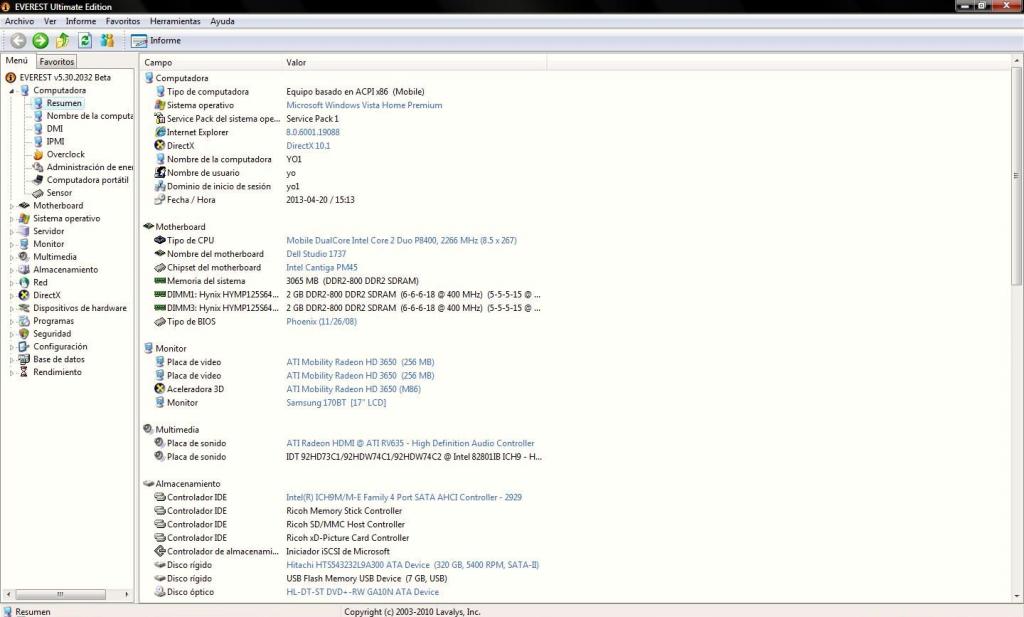The width and height of the screenshot is (1024, 617).
Task: Open the Ver menu
Action: click(x=50, y=21)
